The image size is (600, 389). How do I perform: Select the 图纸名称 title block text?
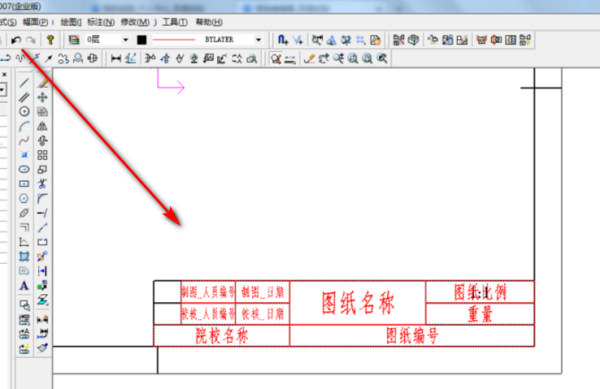[x=358, y=303]
